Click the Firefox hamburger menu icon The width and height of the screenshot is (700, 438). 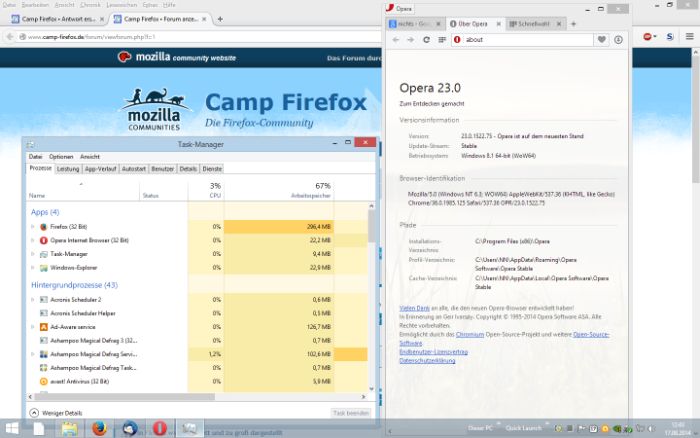click(x=688, y=37)
